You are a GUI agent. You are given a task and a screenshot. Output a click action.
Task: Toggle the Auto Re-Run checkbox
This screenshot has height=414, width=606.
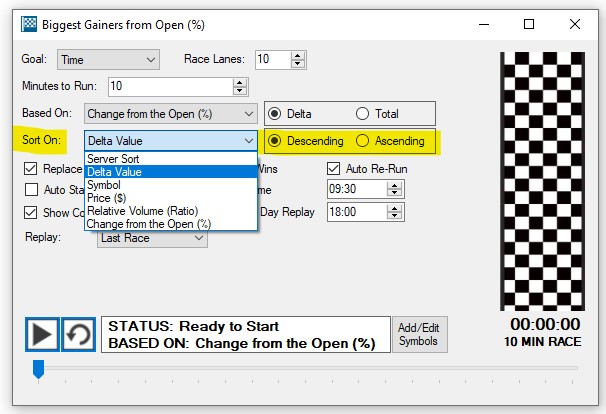pos(334,169)
